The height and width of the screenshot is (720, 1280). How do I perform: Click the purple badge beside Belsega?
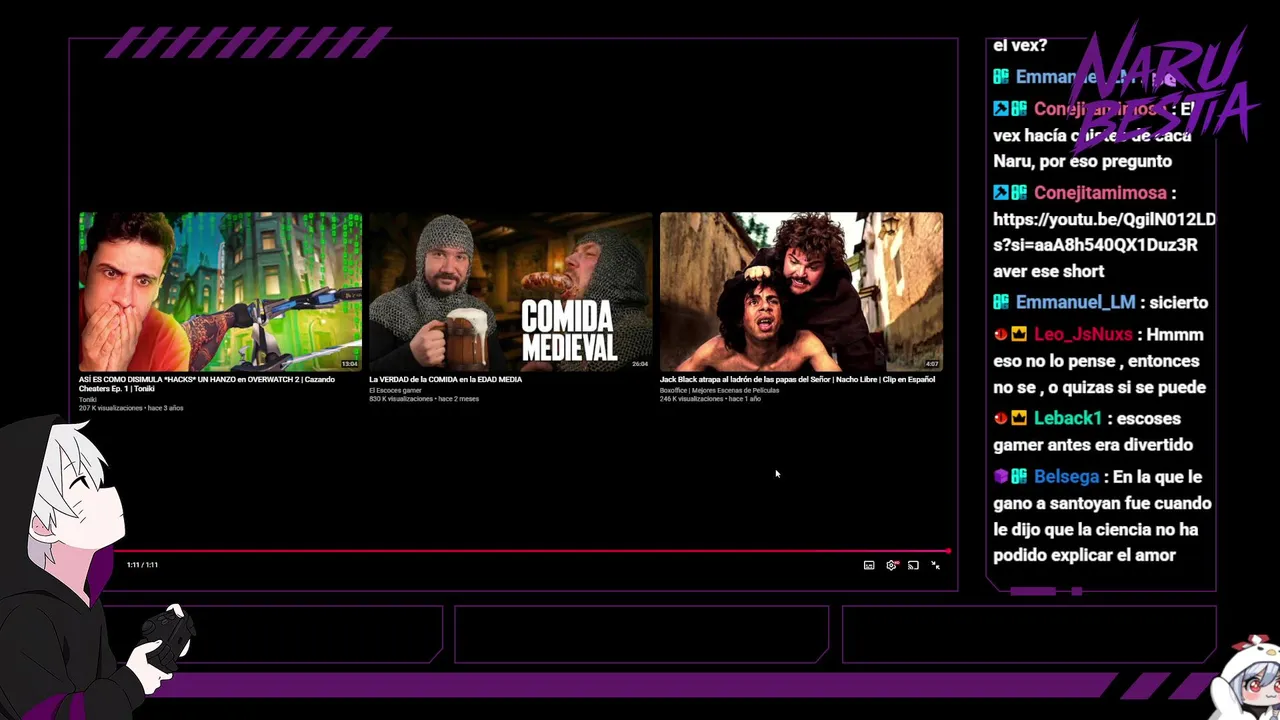pos(1000,476)
